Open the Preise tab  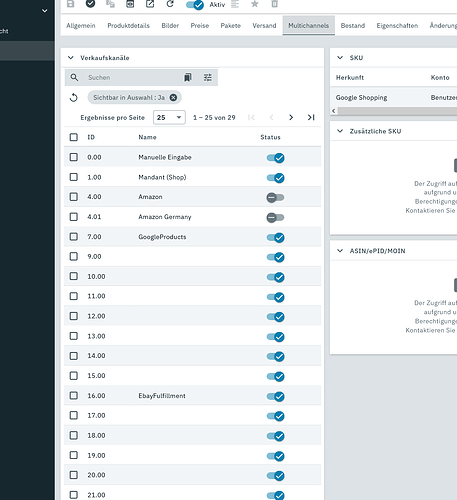pyautogui.click(x=200, y=26)
